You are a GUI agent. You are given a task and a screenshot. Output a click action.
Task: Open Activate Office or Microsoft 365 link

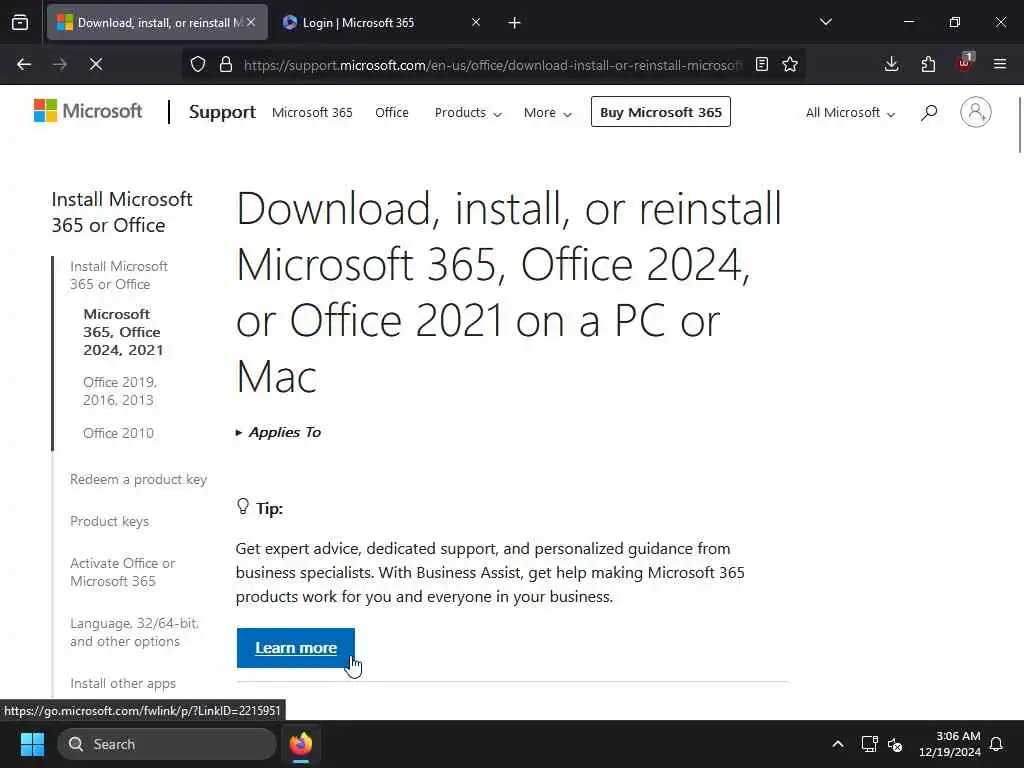click(123, 572)
